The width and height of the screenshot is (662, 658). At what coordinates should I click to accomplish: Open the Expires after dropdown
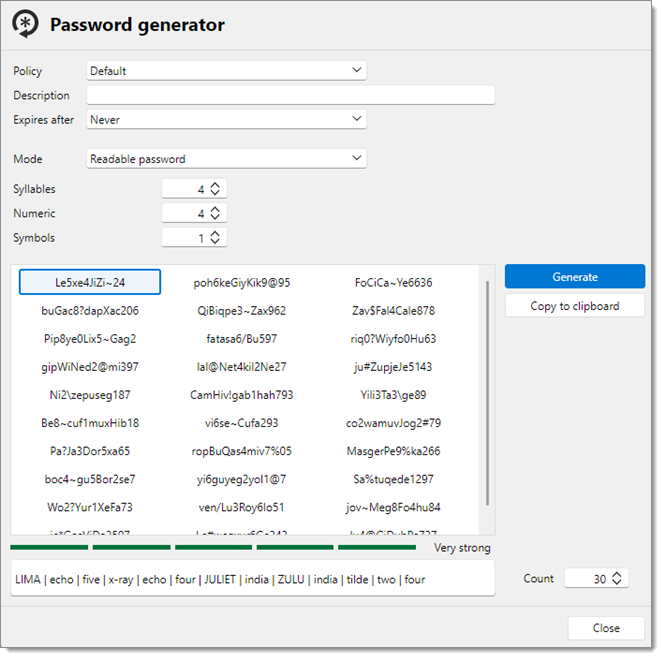(x=226, y=119)
